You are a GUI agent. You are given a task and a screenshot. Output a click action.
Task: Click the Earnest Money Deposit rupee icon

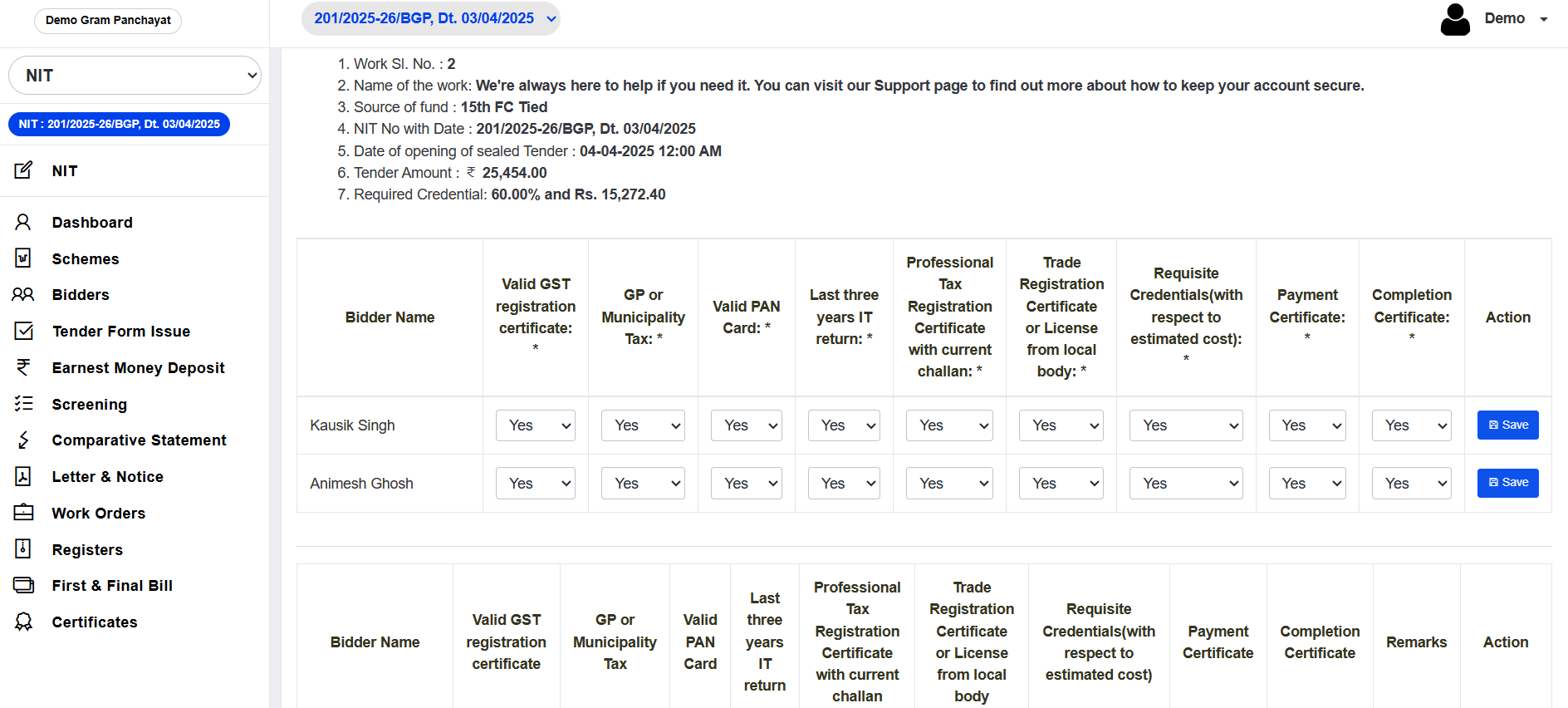click(23, 367)
